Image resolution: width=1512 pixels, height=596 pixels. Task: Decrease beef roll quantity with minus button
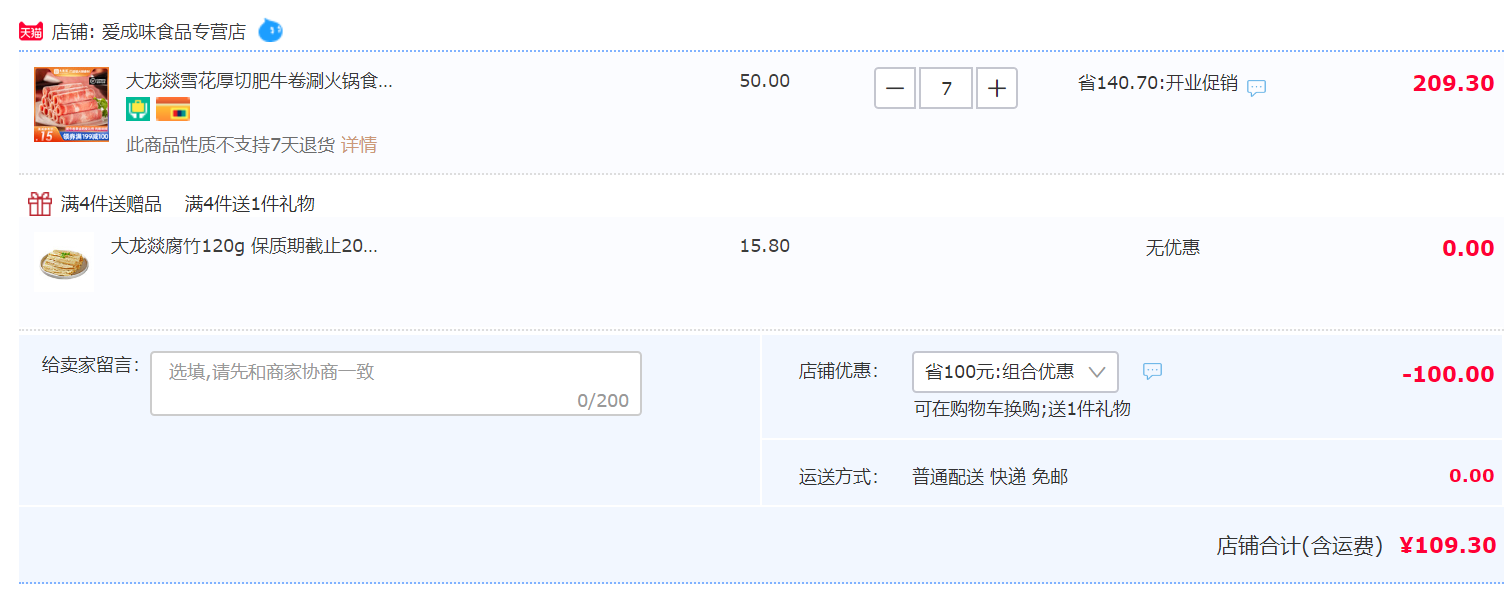coord(894,88)
